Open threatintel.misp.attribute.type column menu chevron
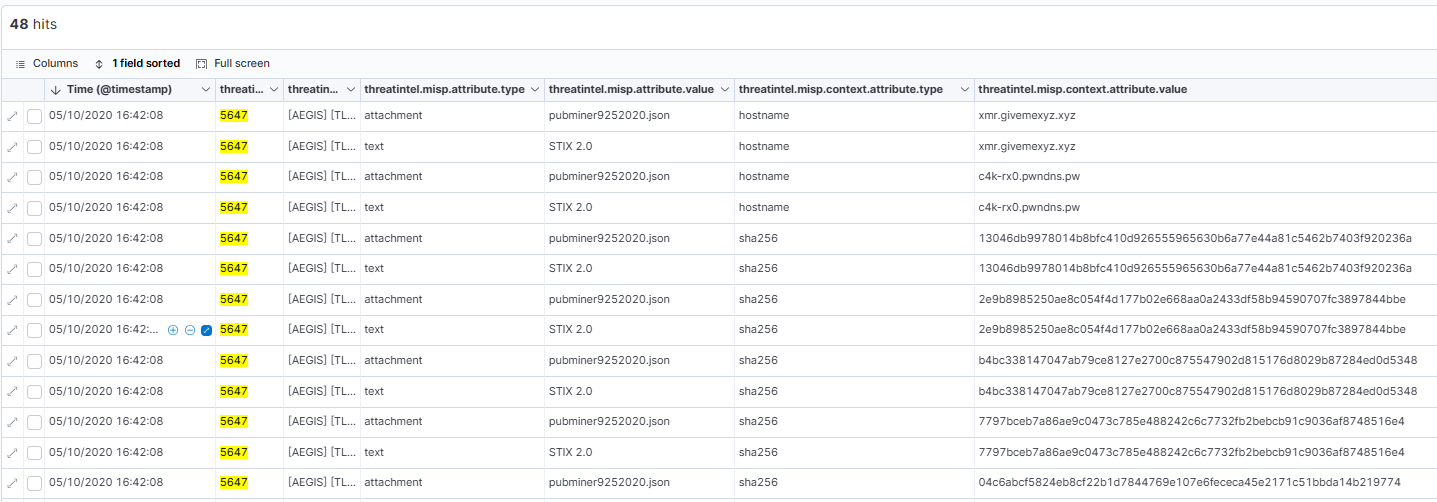 point(535,90)
